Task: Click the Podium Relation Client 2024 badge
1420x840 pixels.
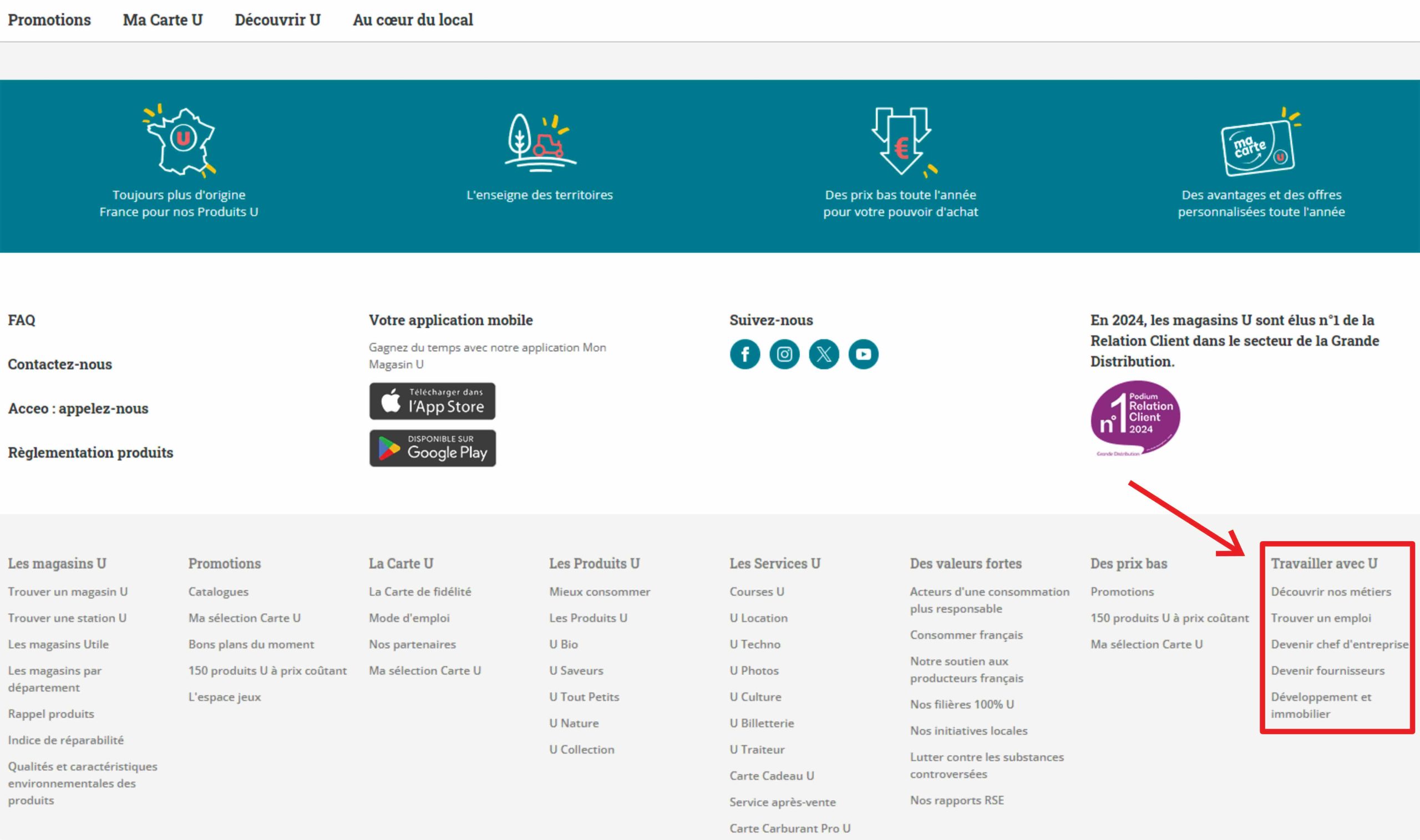Action: click(x=1135, y=418)
